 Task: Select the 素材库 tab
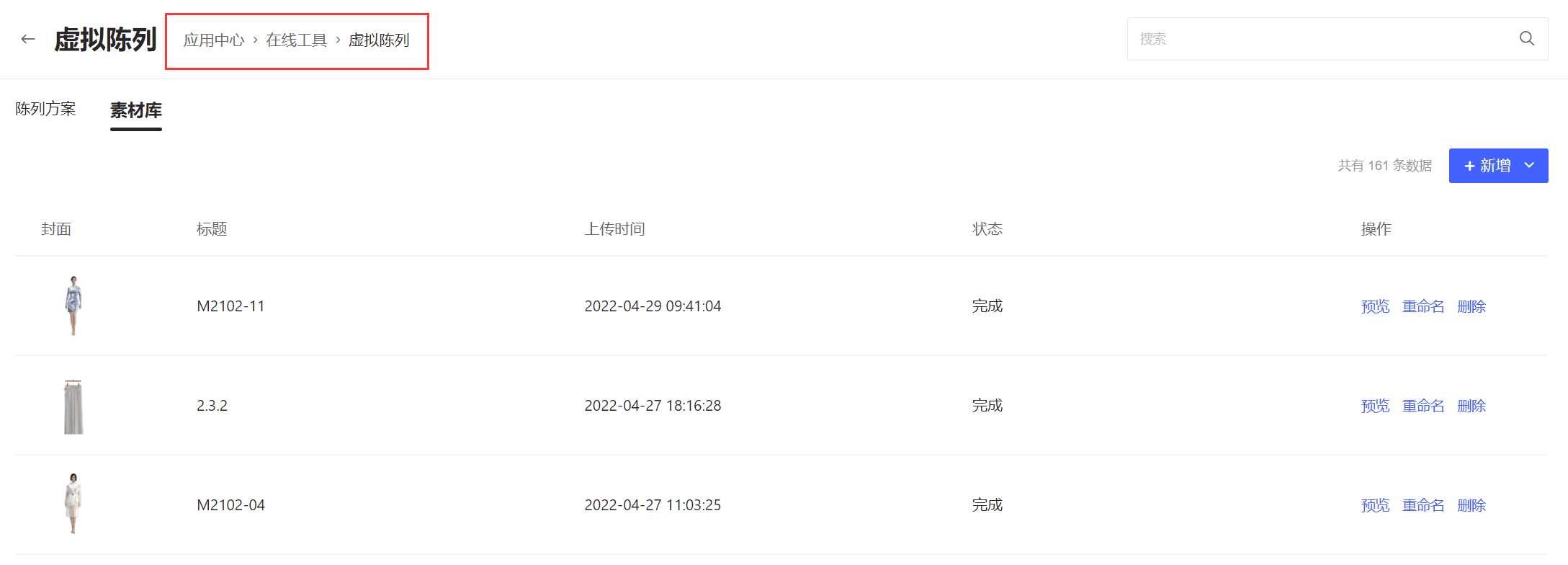pos(135,110)
